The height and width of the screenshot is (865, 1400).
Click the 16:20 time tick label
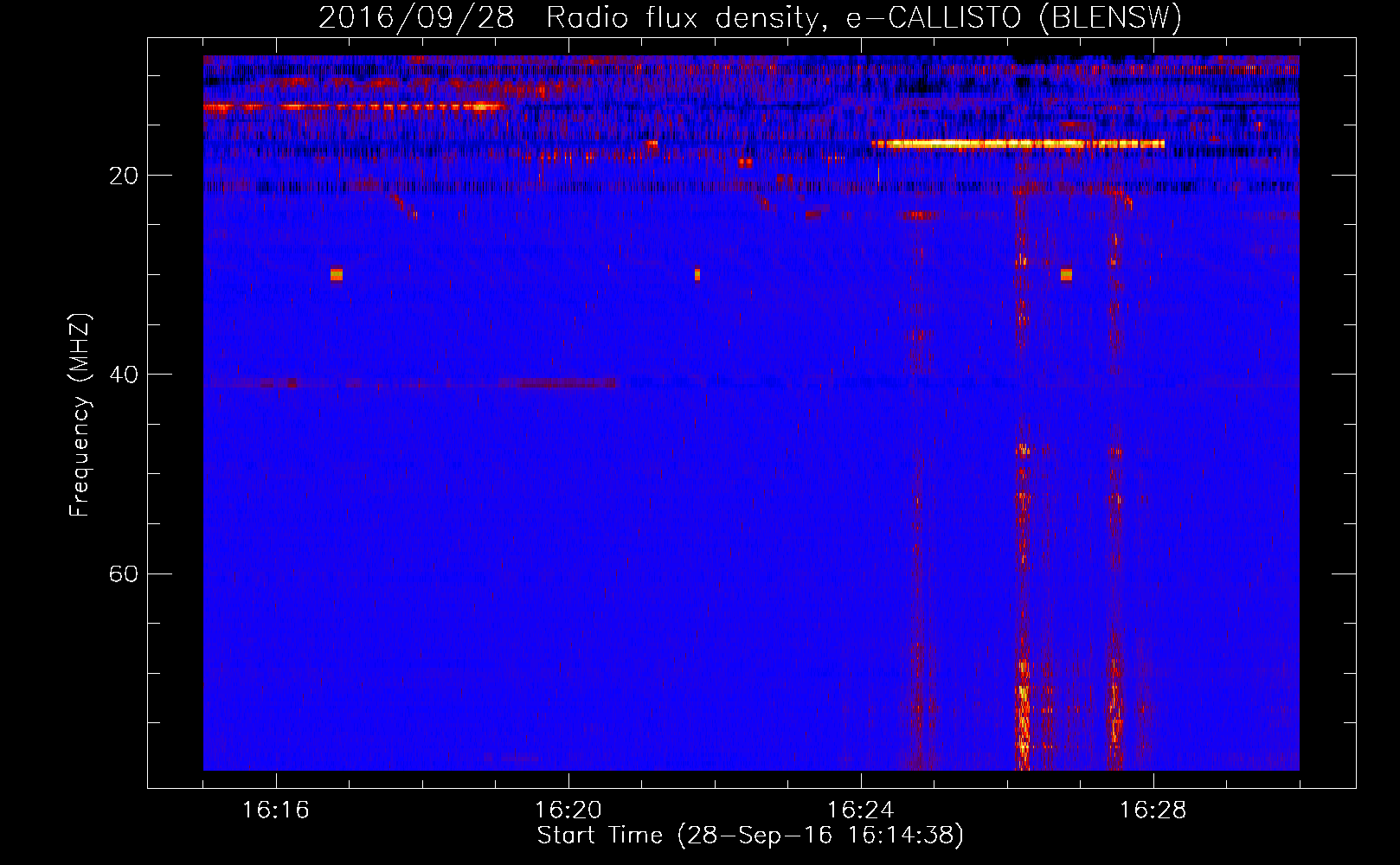[568, 811]
